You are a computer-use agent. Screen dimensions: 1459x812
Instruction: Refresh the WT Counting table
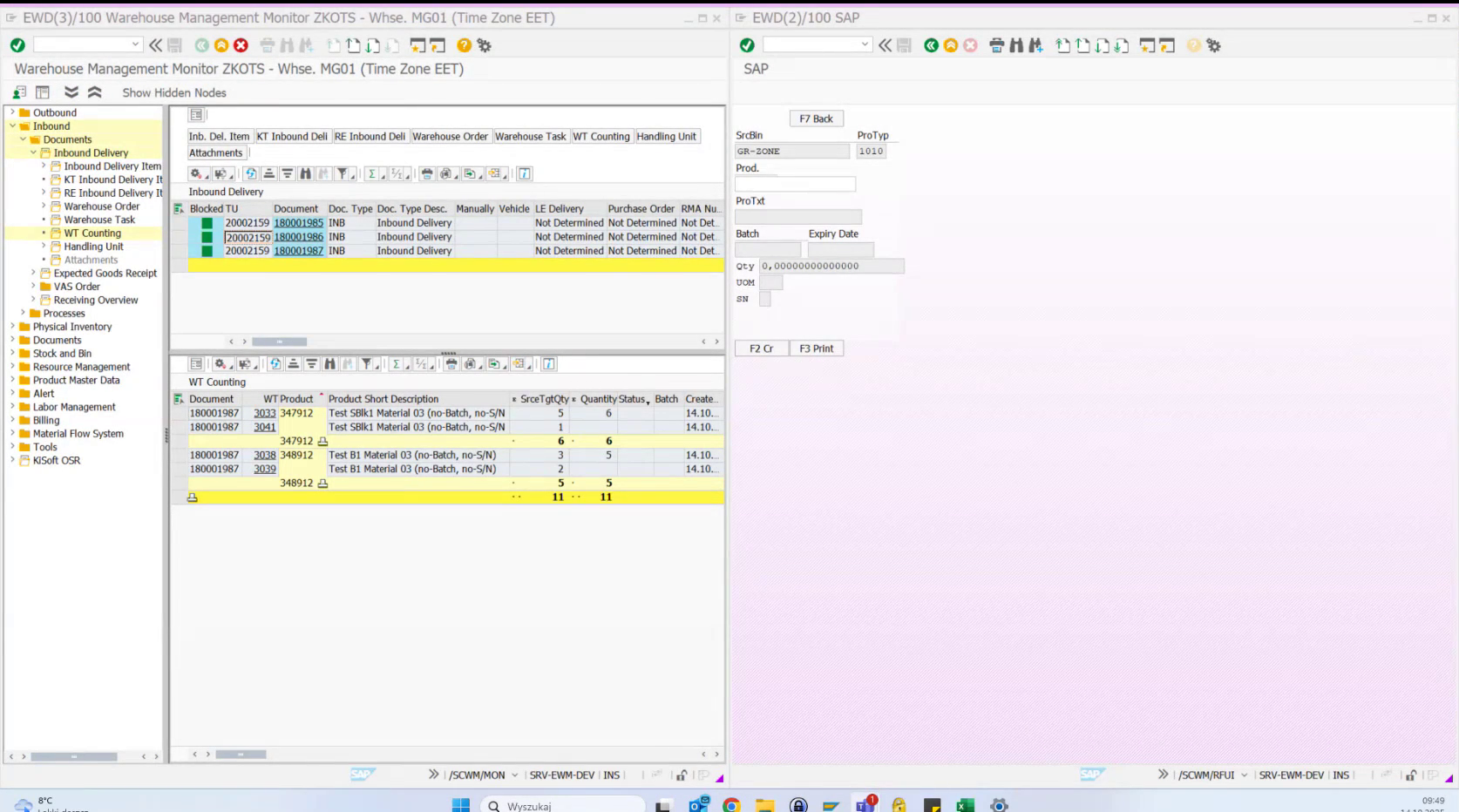(275, 364)
